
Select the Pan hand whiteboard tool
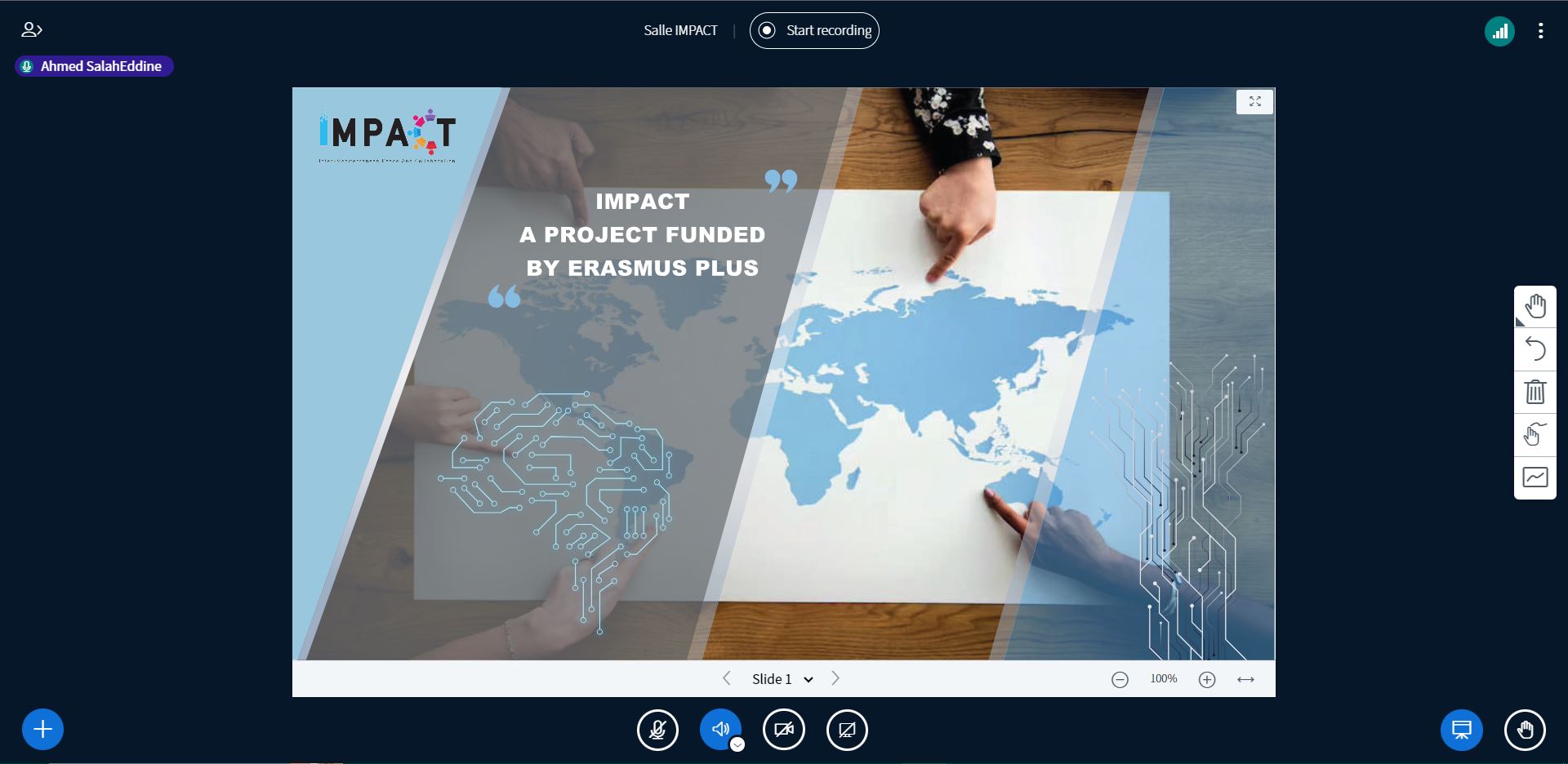coord(1535,307)
